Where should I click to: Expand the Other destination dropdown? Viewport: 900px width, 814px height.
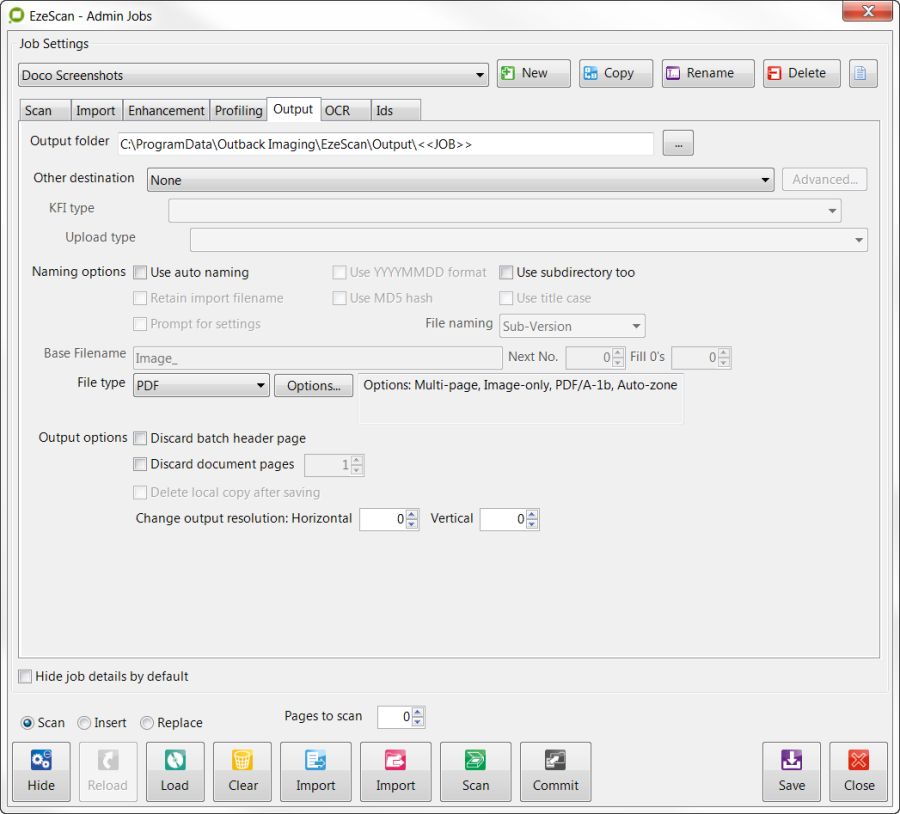[x=460, y=180]
